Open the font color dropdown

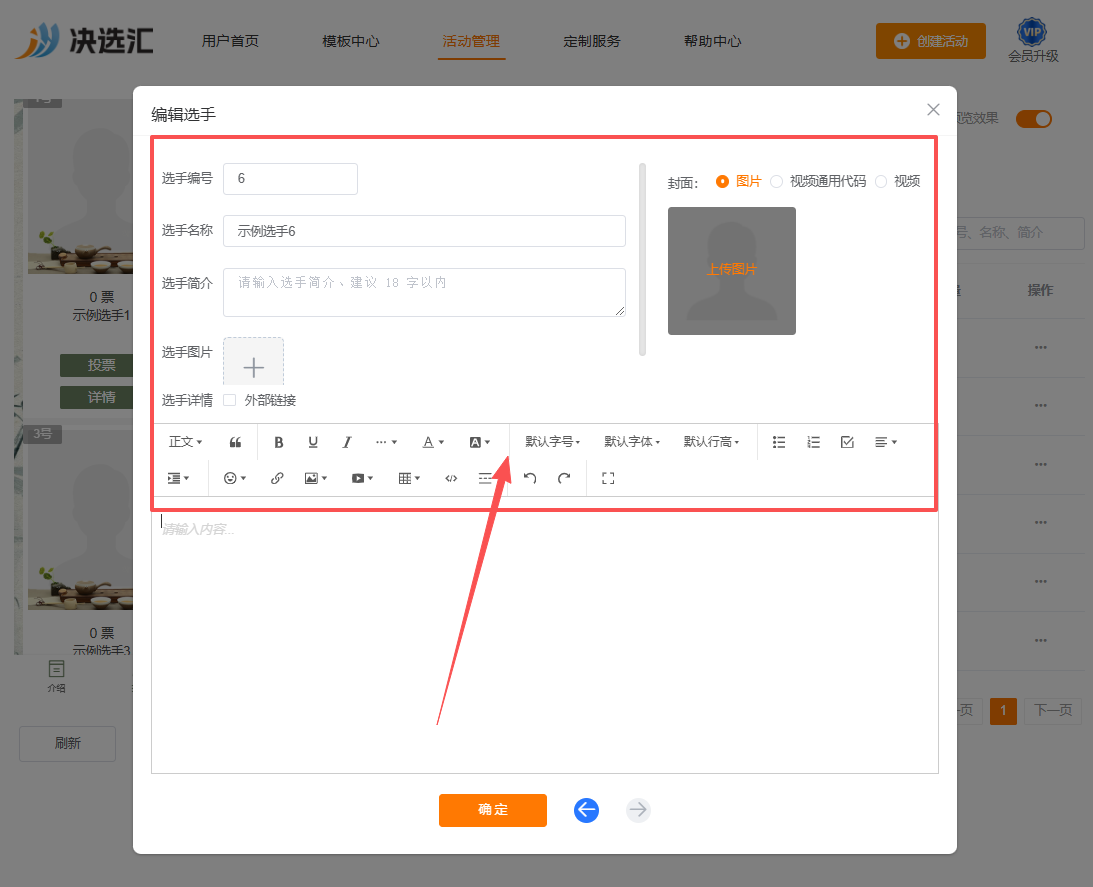click(434, 442)
